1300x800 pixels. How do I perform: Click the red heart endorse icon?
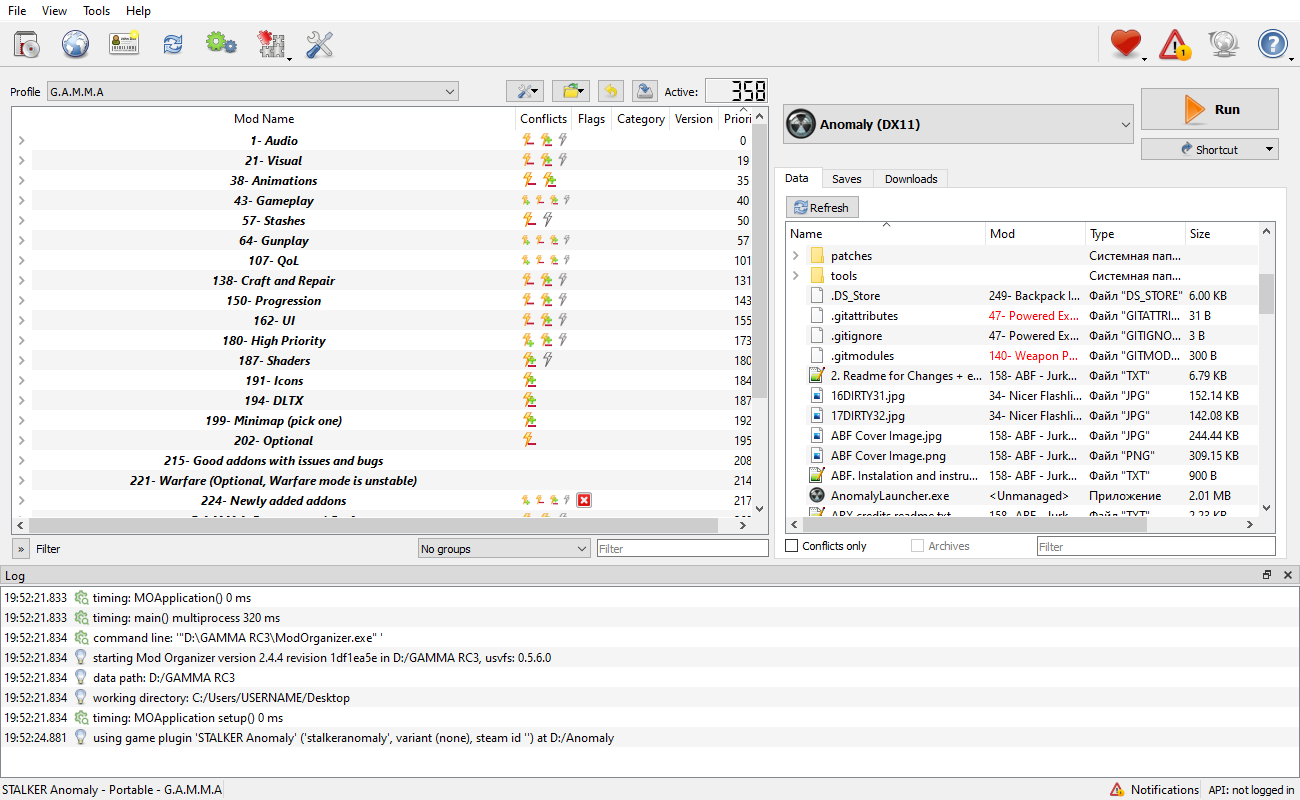[x=1125, y=44]
